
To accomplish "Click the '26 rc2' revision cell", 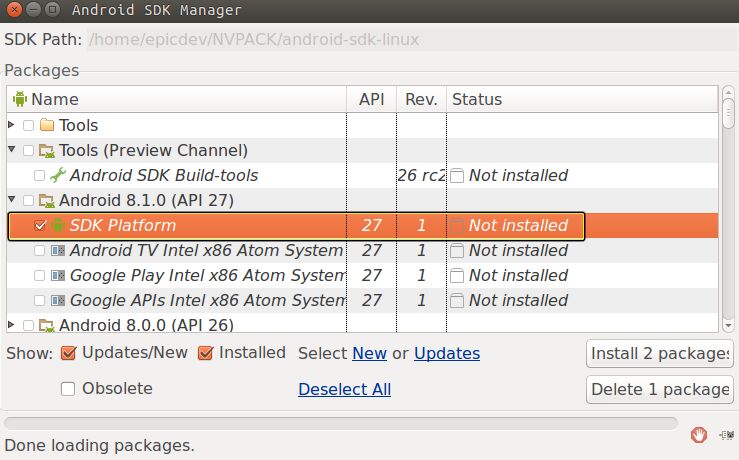I will [x=421, y=175].
